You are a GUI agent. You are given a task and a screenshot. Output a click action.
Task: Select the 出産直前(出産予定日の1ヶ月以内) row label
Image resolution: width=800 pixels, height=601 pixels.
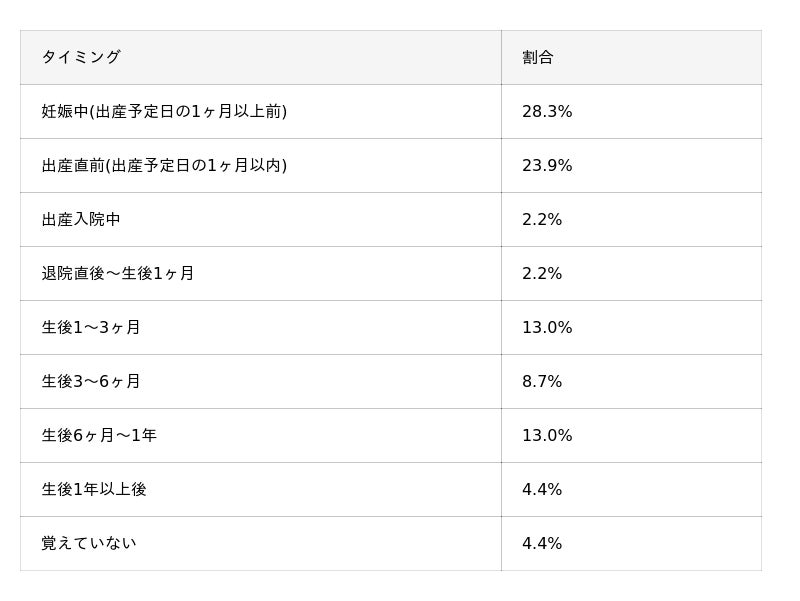(x=164, y=165)
